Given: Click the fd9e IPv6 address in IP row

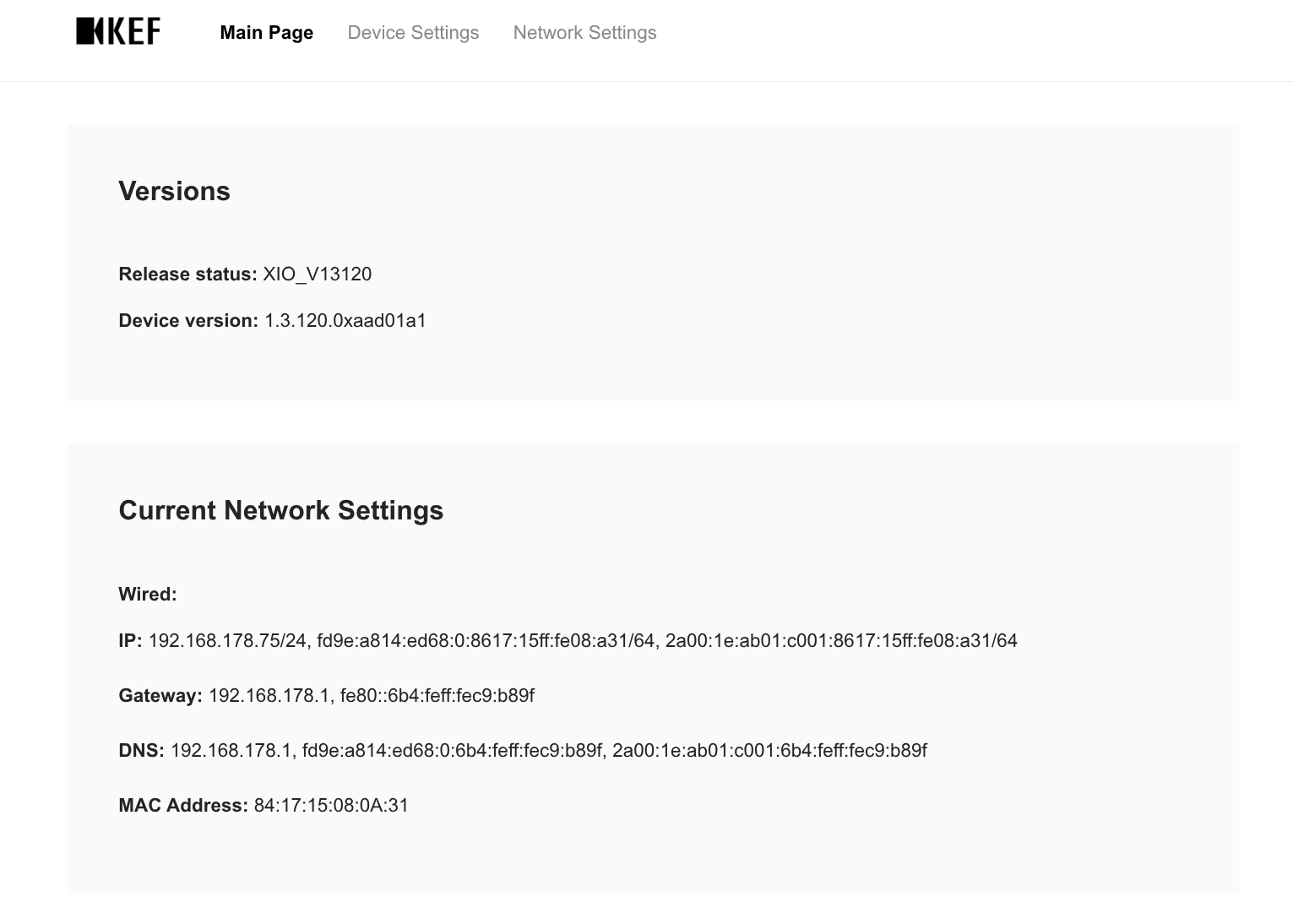Looking at the screenshot, I should click(486, 641).
